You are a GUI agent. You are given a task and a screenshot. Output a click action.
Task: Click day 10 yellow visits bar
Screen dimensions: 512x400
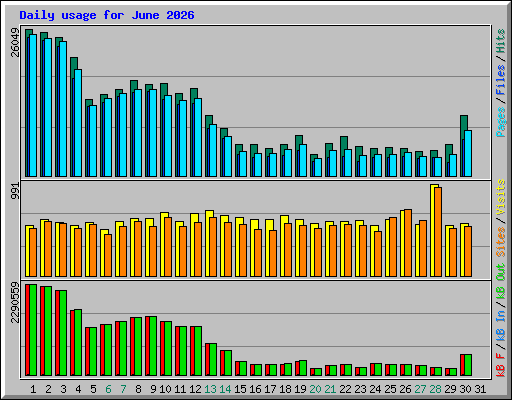click(163, 244)
